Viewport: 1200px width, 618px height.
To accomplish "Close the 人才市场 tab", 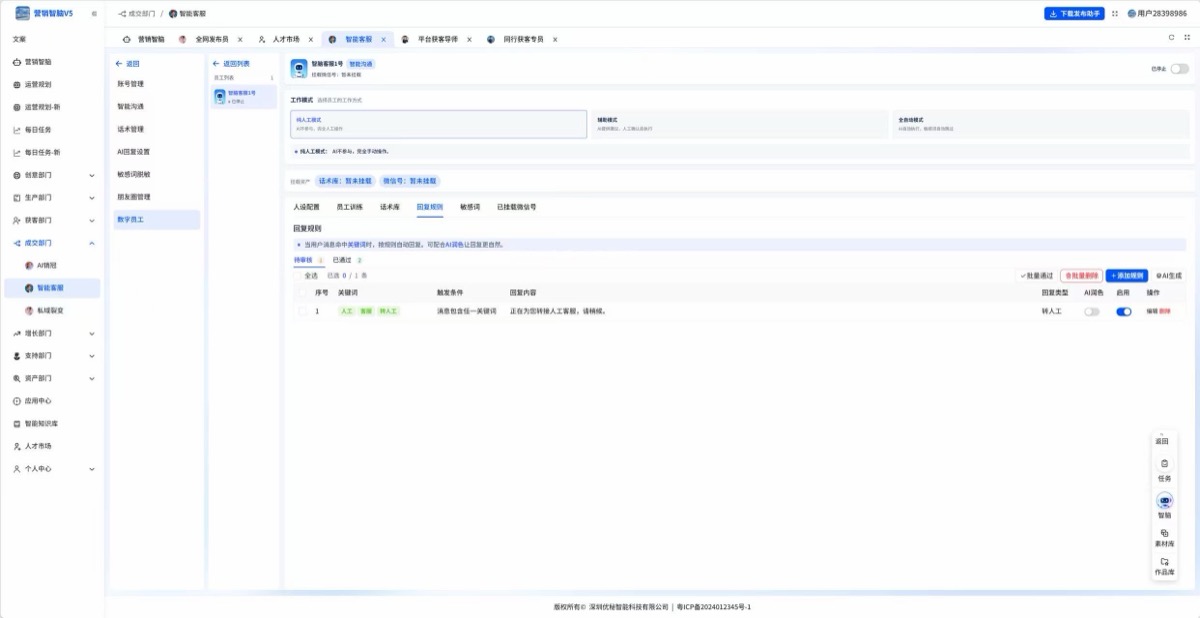I will (x=311, y=39).
